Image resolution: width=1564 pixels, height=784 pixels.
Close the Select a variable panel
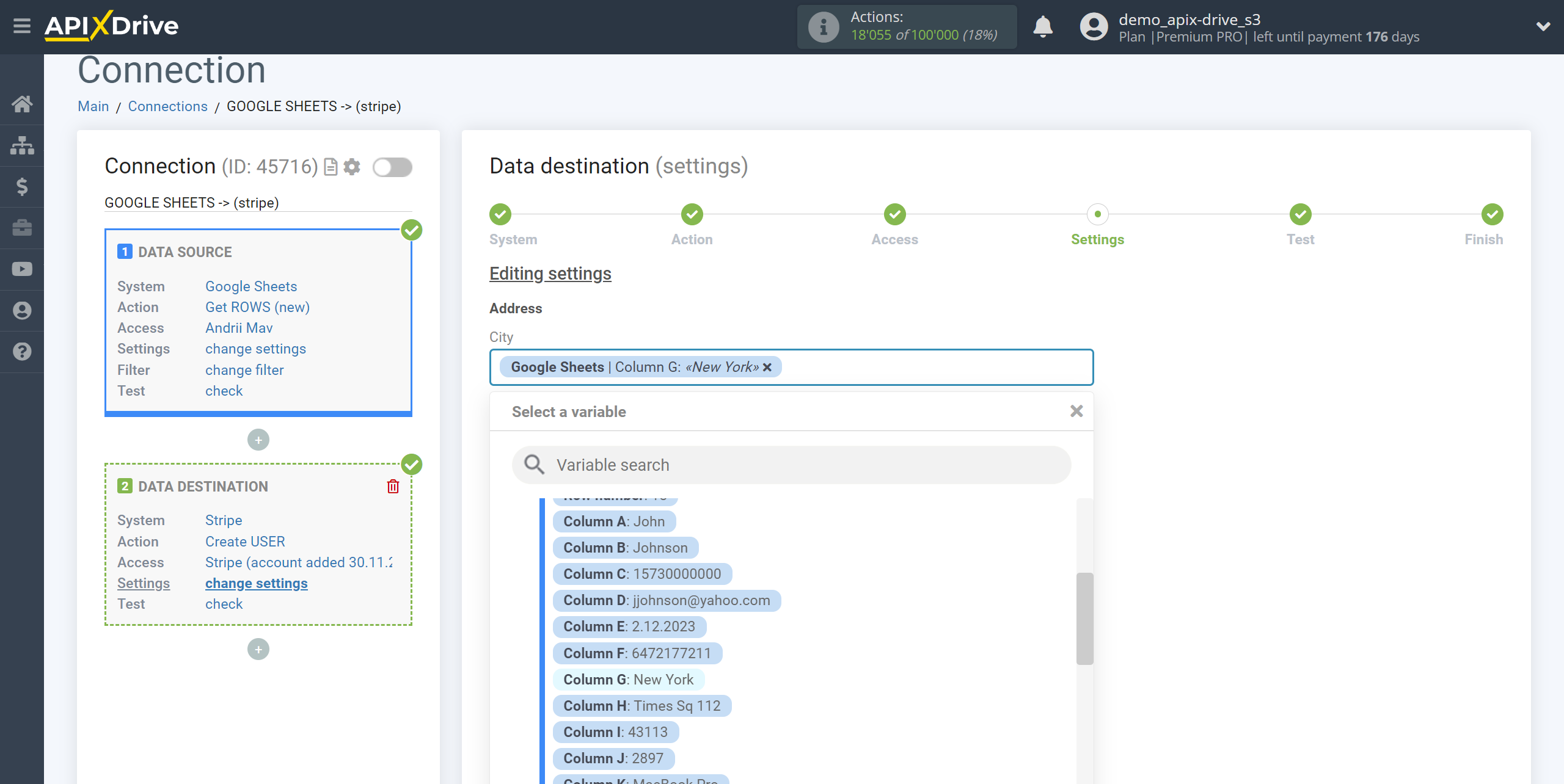pos(1076,412)
